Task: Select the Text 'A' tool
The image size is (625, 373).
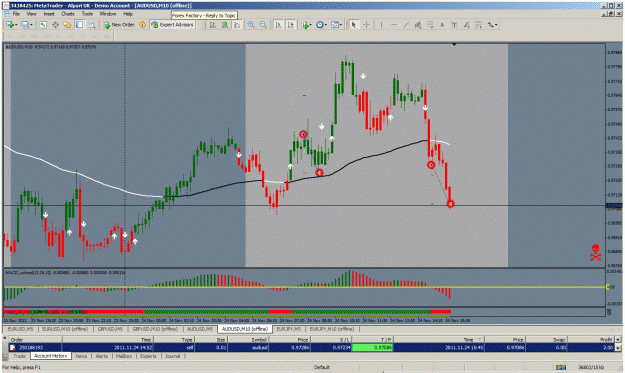Action: click(x=442, y=25)
